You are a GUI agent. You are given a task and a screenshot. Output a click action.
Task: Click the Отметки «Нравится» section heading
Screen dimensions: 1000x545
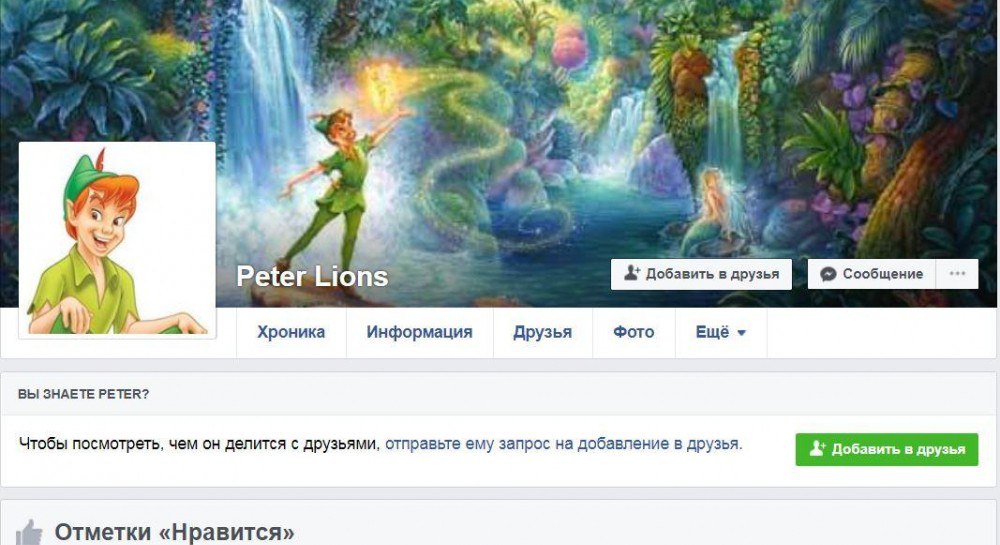click(174, 532)
